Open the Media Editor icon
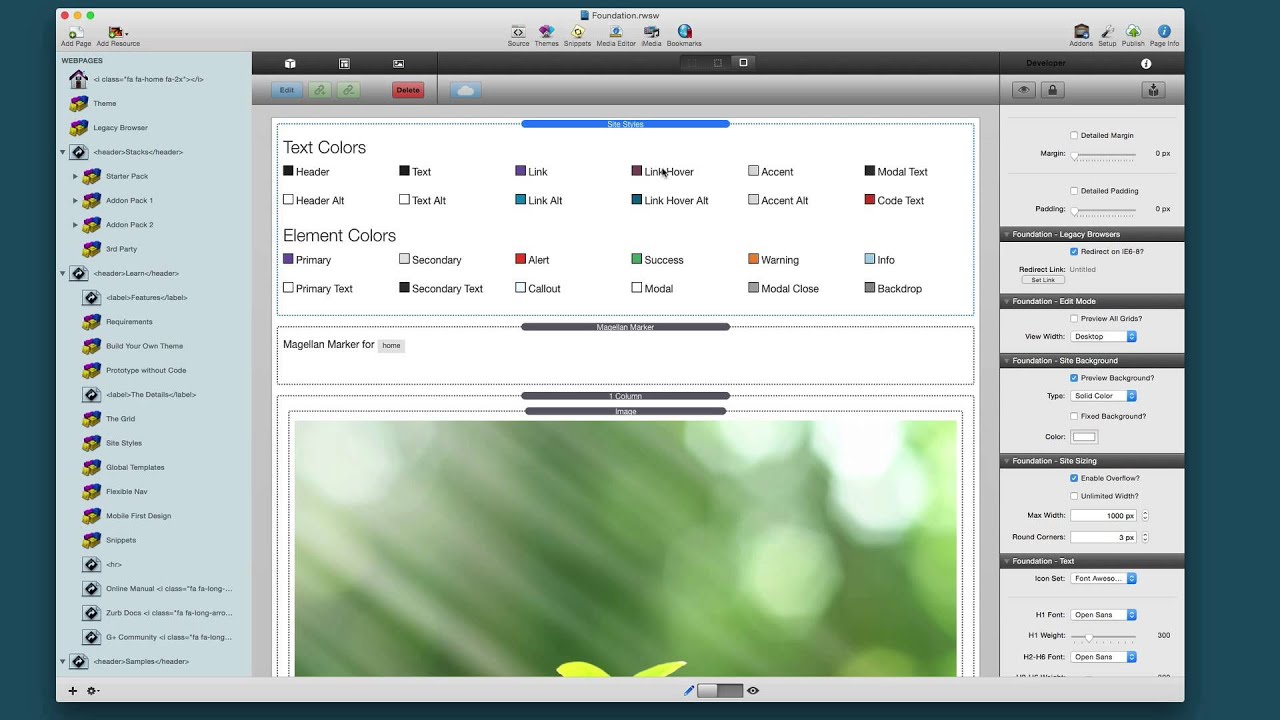This screenshot has width=1280, height=720. click(x=616, y=32)
